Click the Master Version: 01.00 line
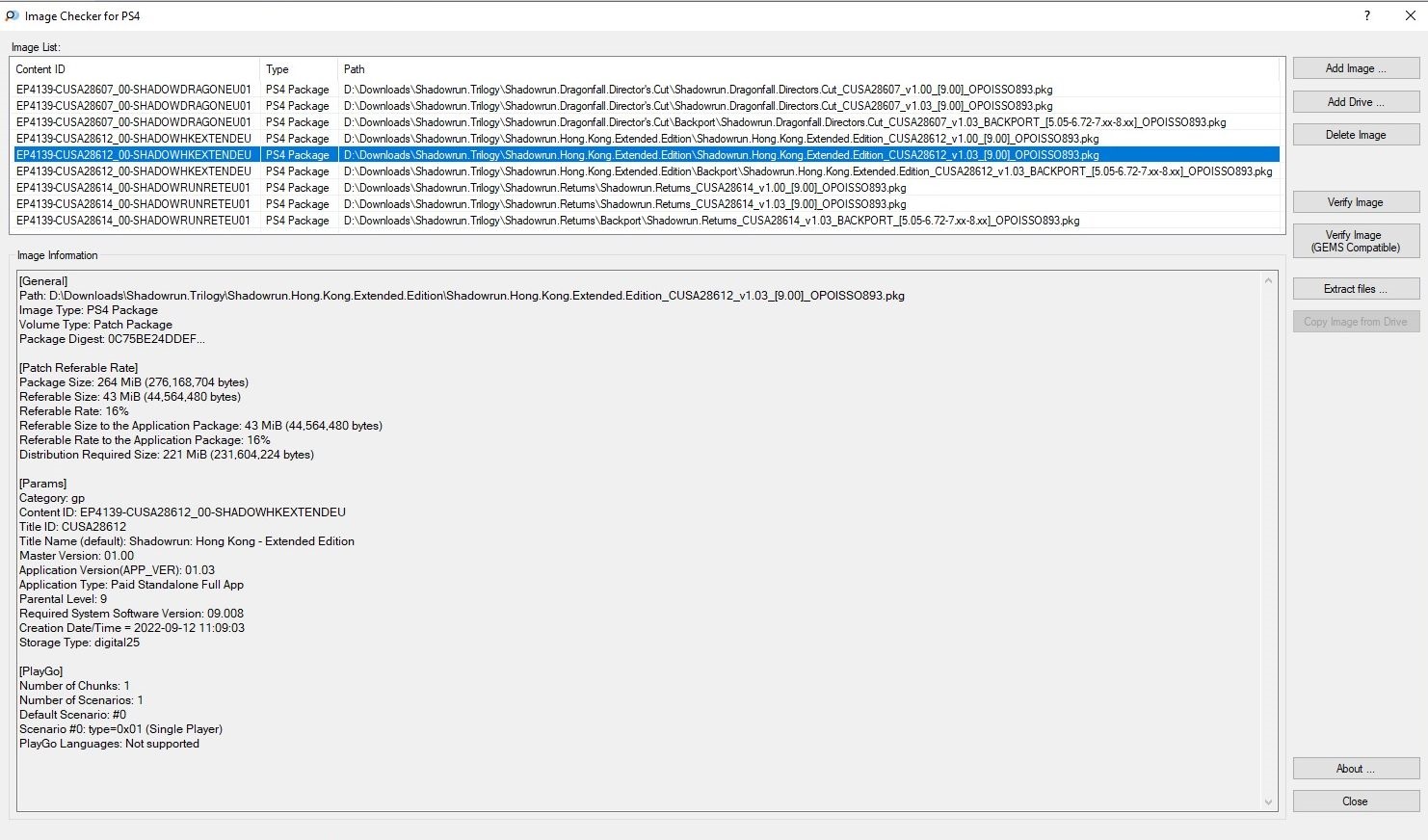1428x840 pixels. (76, 556)
